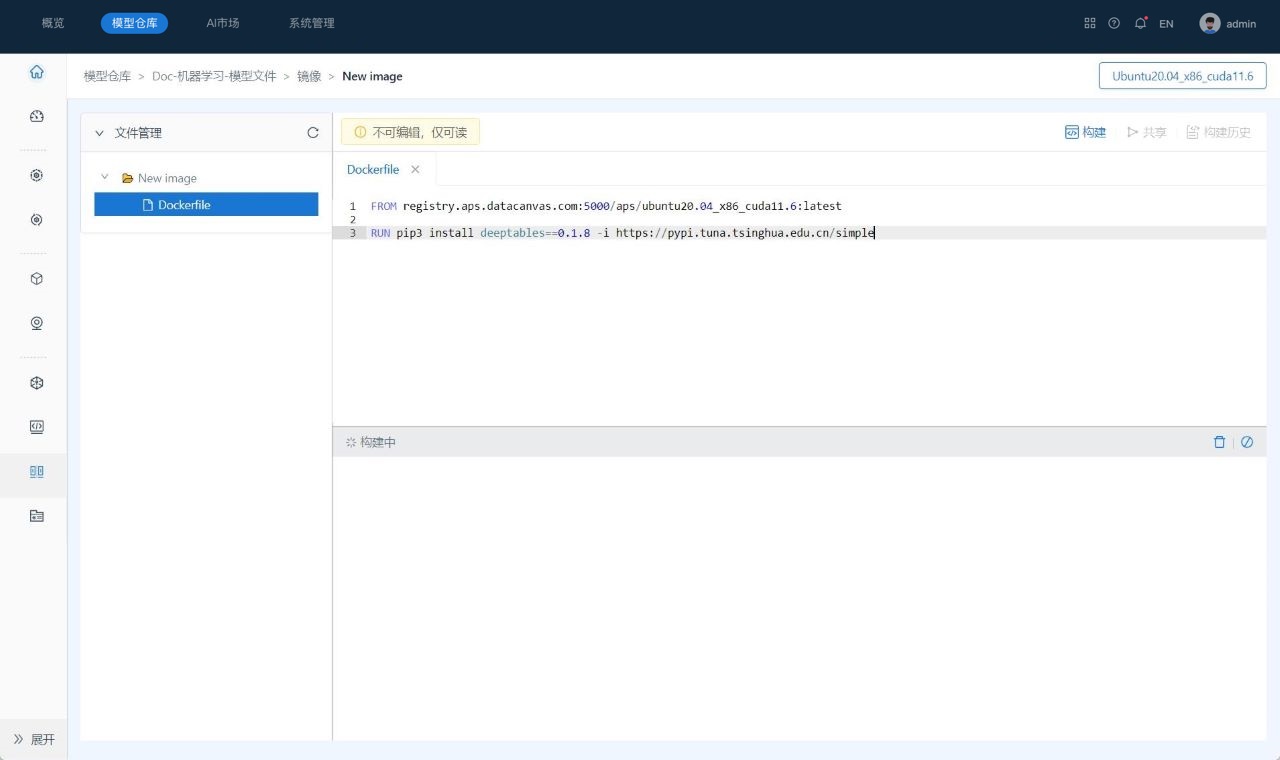Viewport: 1280px width, 760px height.
Task: Click the trash icon in build log panel
Action: [x=1219, y=442]
